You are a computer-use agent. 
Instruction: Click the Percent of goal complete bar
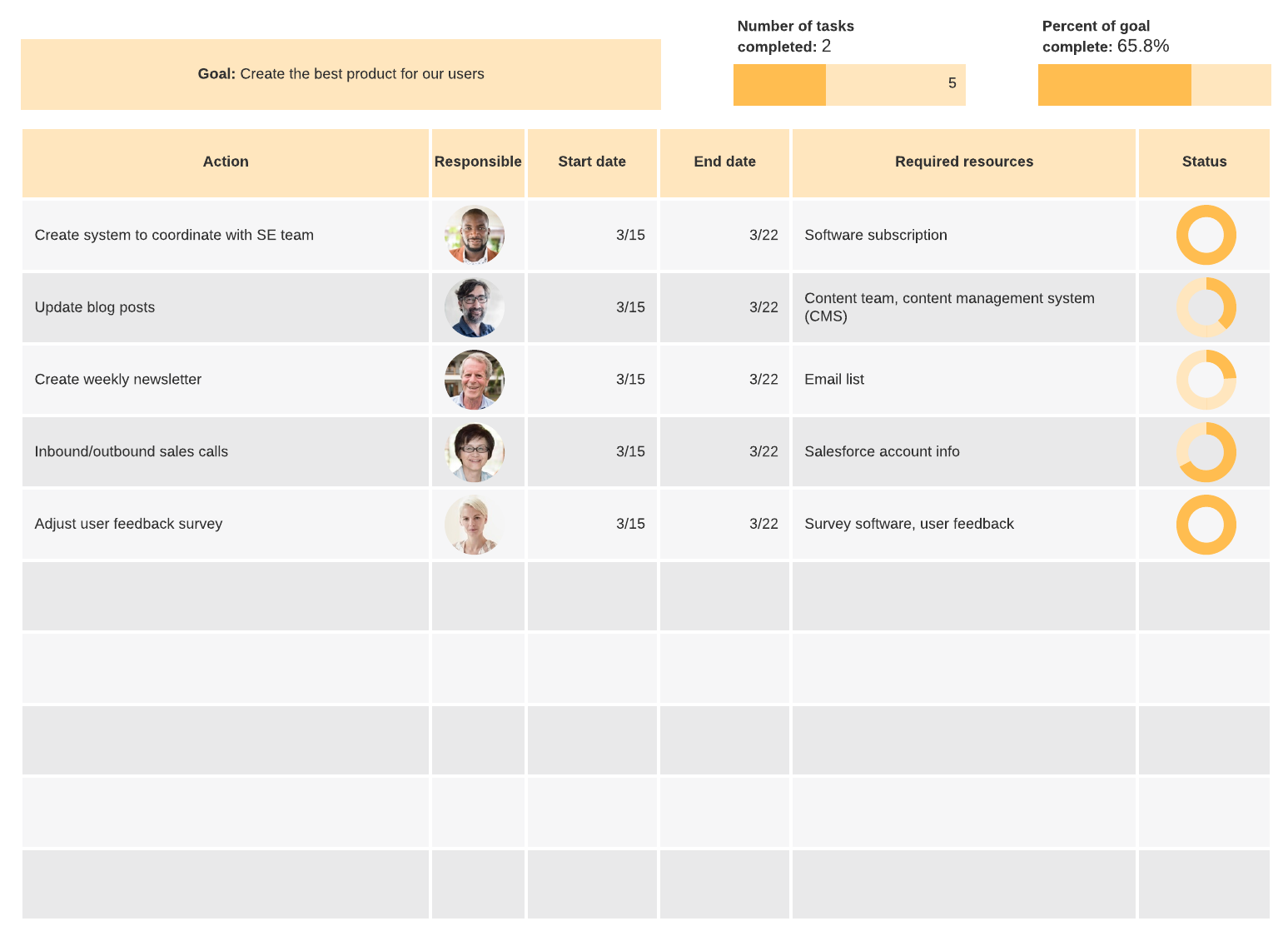click(1154, 85)
